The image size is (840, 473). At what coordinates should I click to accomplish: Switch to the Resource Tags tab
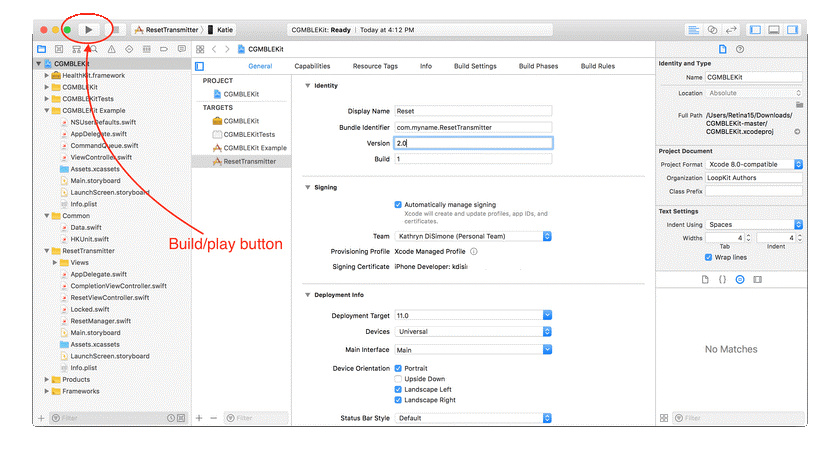[x=375, y=66]
